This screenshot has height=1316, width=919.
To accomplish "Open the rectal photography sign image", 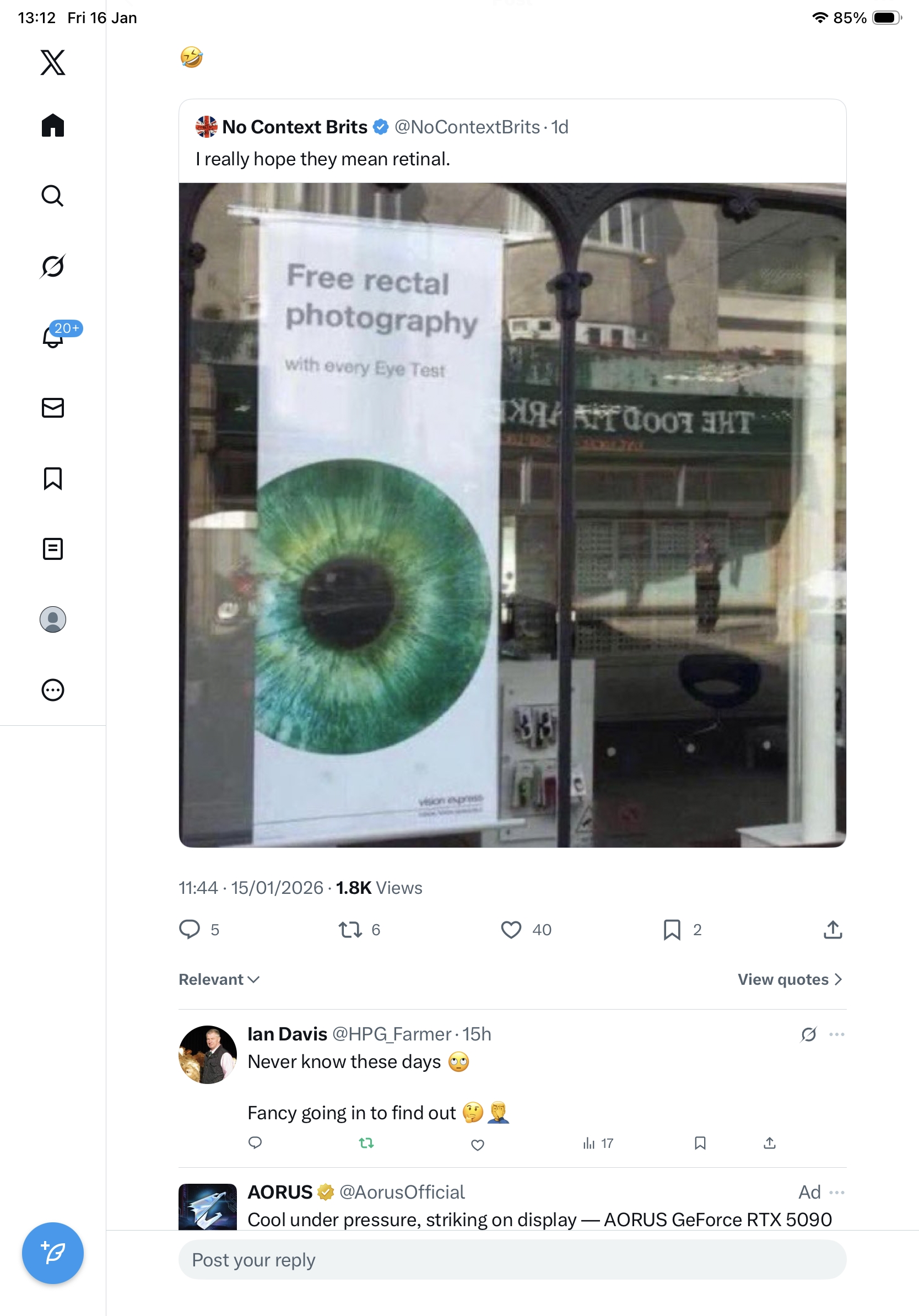I will (x=512, y=515).
